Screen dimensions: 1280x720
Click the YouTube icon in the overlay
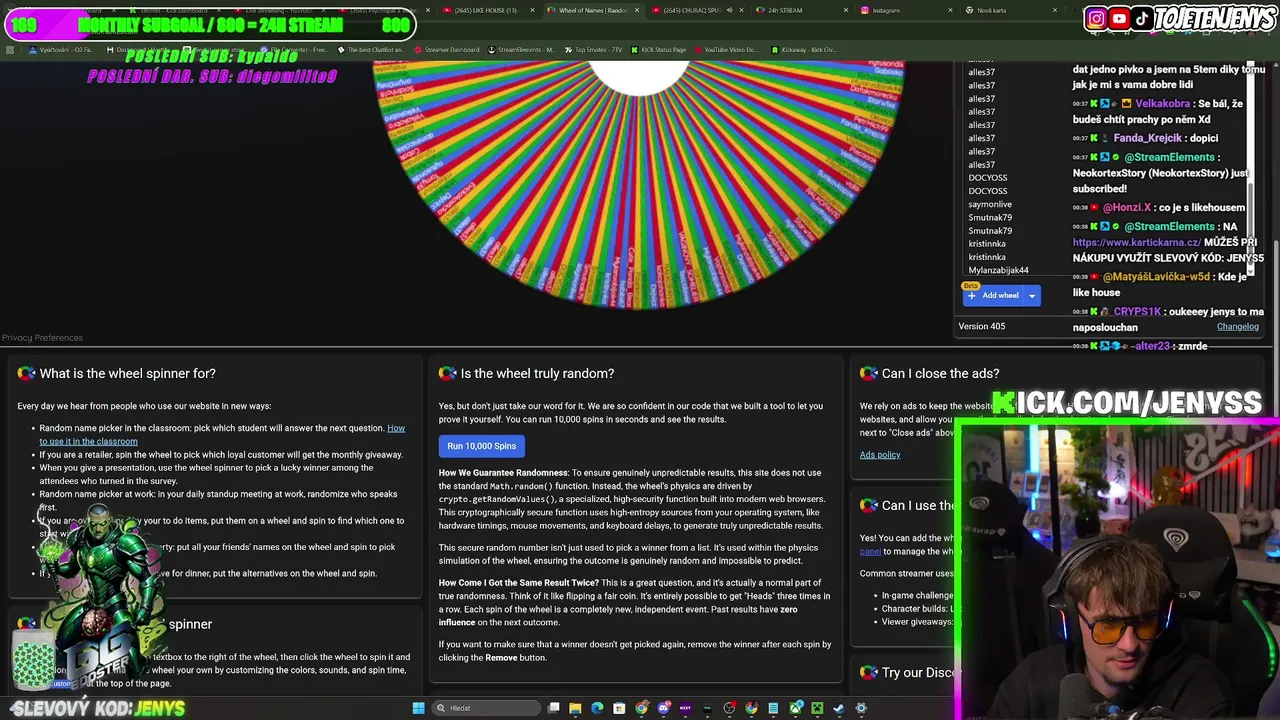1119,18
